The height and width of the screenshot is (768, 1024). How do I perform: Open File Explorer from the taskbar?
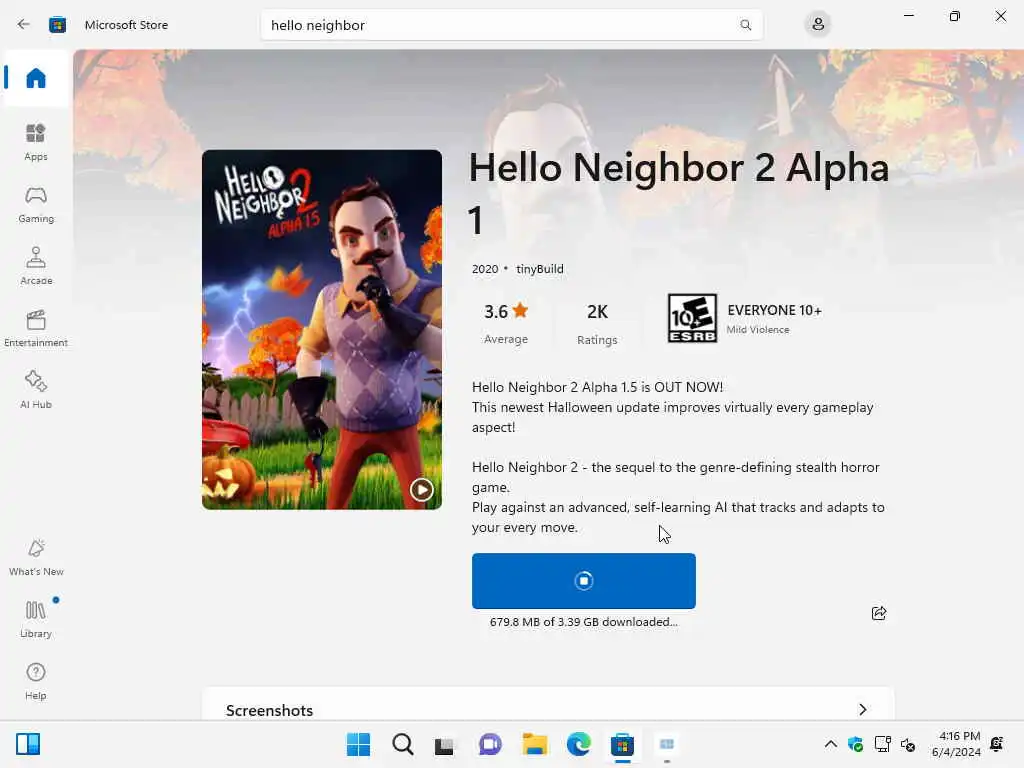click(534, 744)
